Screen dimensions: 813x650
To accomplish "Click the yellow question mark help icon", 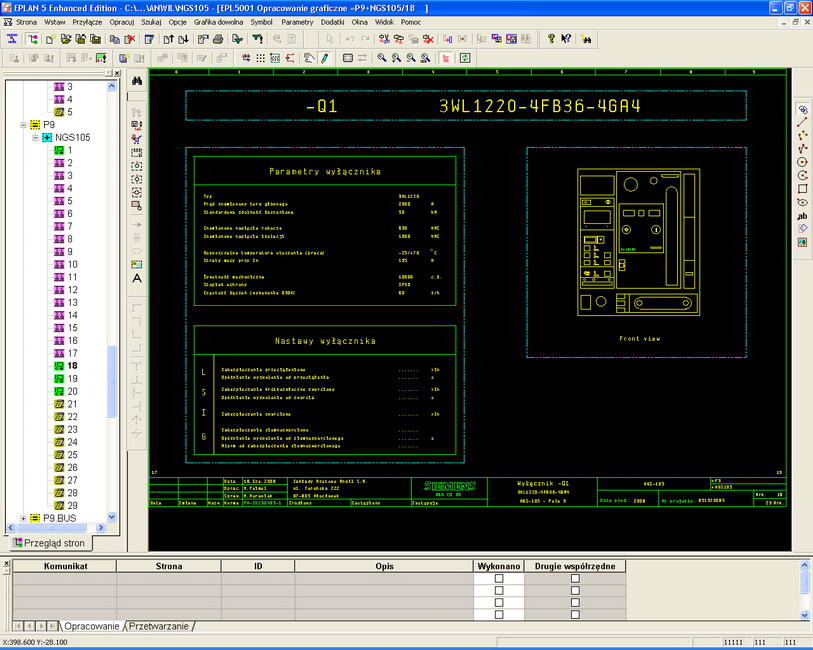I will (551, 39).
